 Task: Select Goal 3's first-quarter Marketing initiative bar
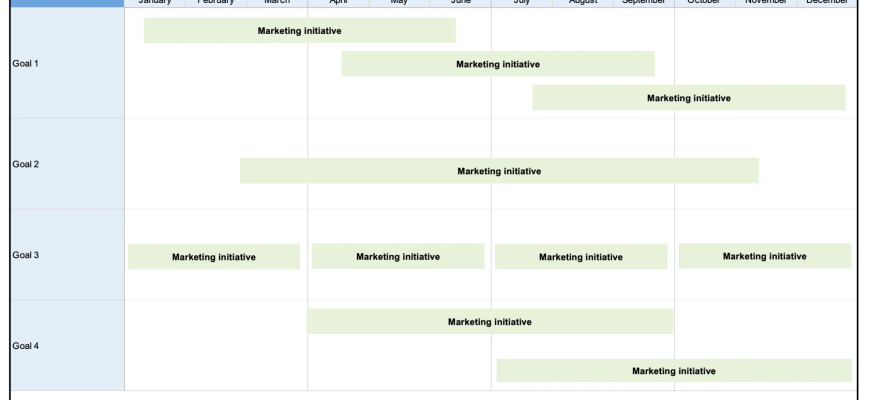213,257
